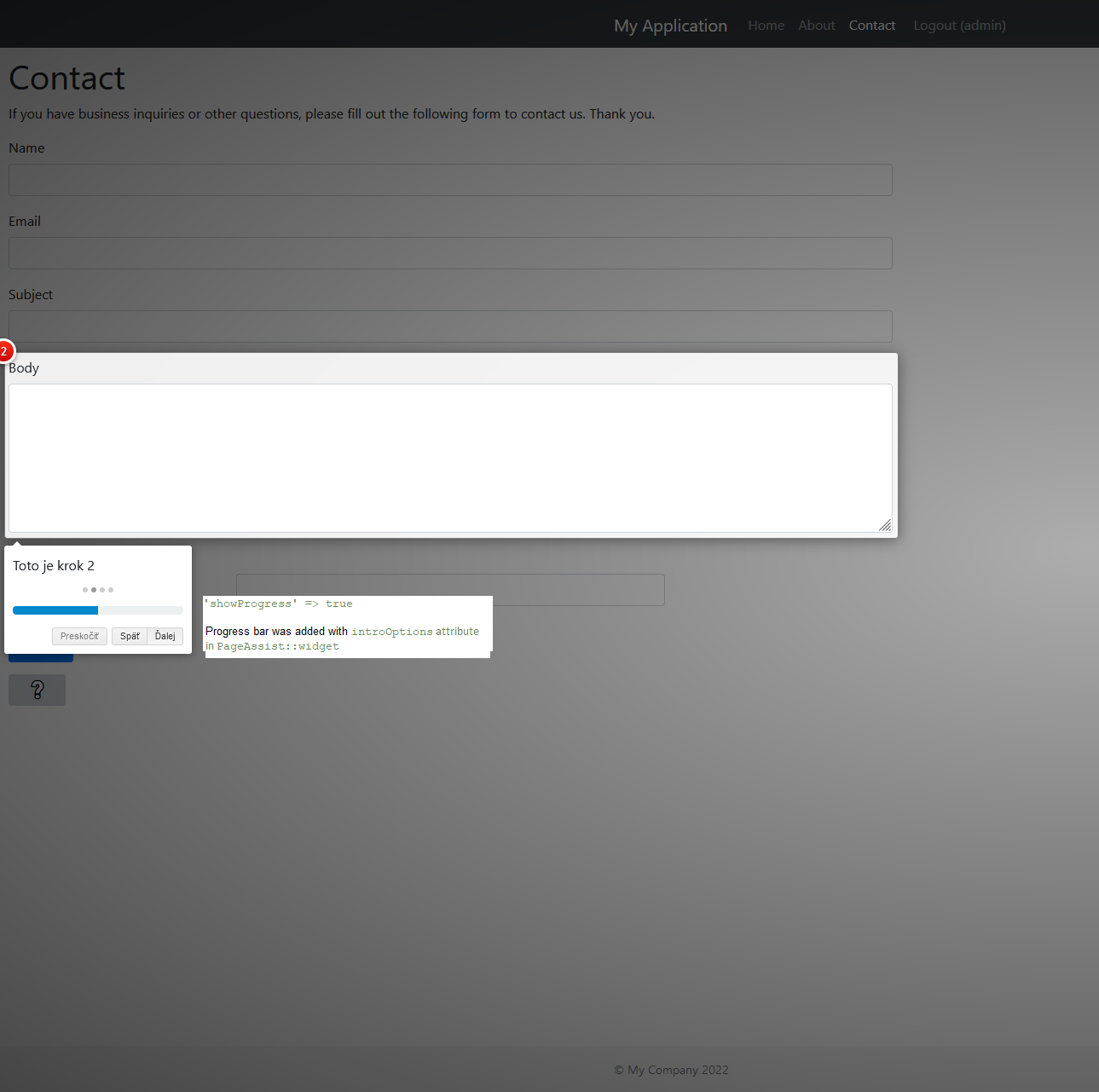The width and height of the screenshot is (1099, 1092).
Task: Select the active second step bullet dot
Action: click(x=94, y=590)
